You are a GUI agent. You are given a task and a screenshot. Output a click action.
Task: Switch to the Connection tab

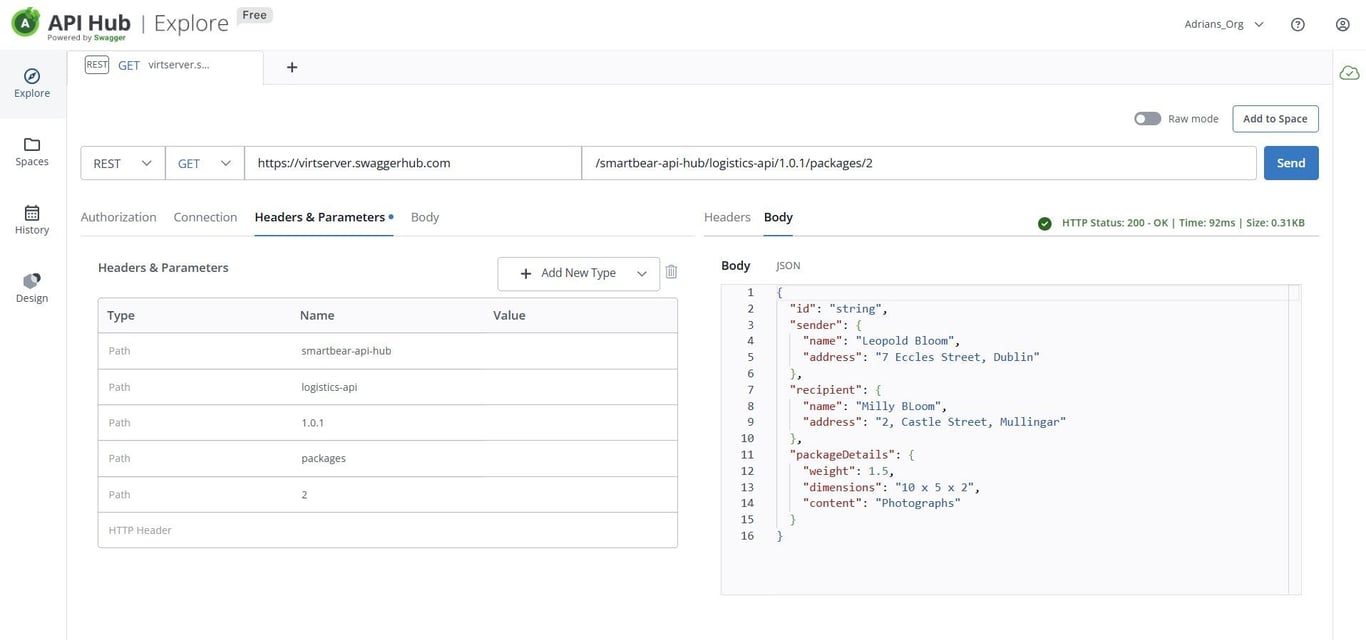tap(205, 217)
